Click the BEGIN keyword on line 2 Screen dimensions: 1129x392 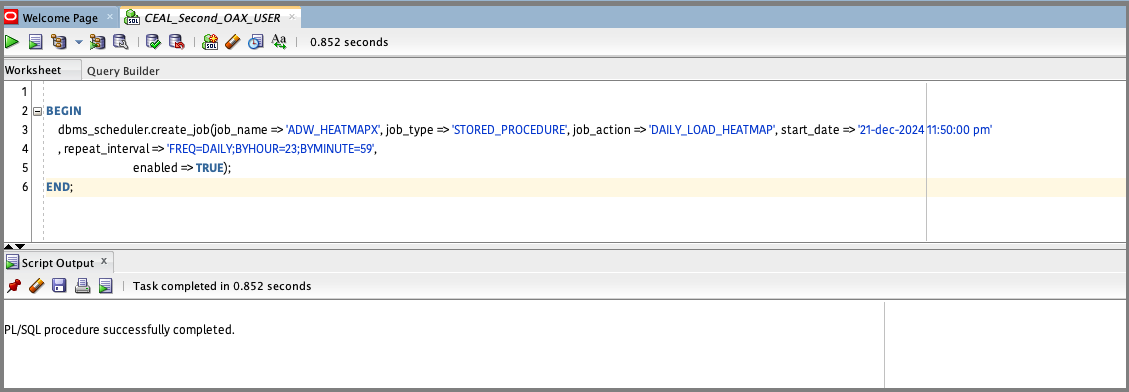(64, 111)
